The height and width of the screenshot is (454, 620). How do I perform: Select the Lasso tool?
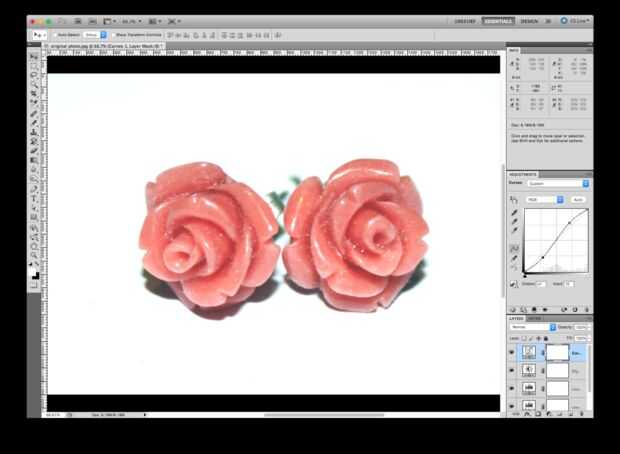coord(34,75)
